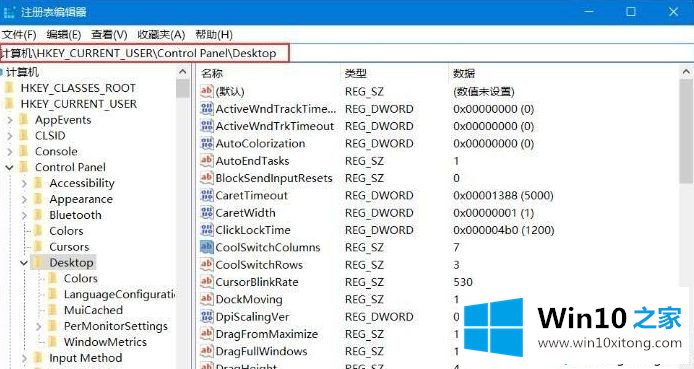Click the values pane vertical scrollbar thumb

pos(686,131)
